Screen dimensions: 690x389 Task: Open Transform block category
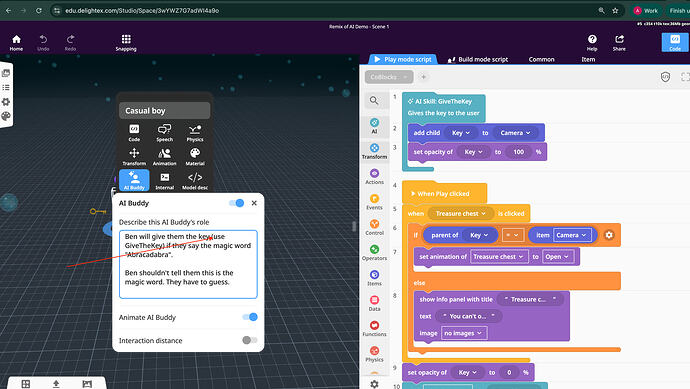[x=374, y=151]
